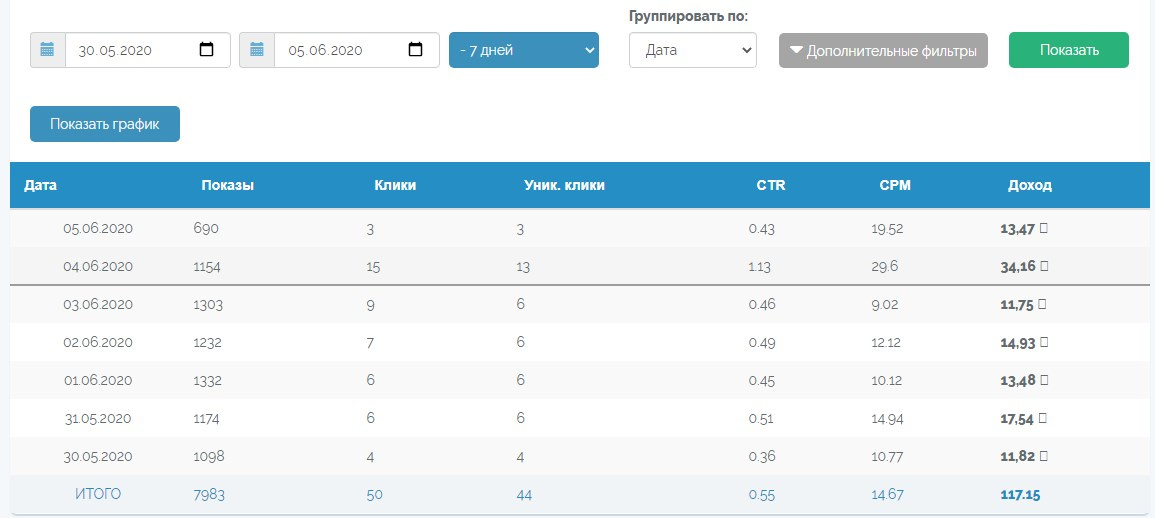Sort by the 'Дата' column header
The width and height of the screenshot is (1155, 518).
click(x=41, y=185)
